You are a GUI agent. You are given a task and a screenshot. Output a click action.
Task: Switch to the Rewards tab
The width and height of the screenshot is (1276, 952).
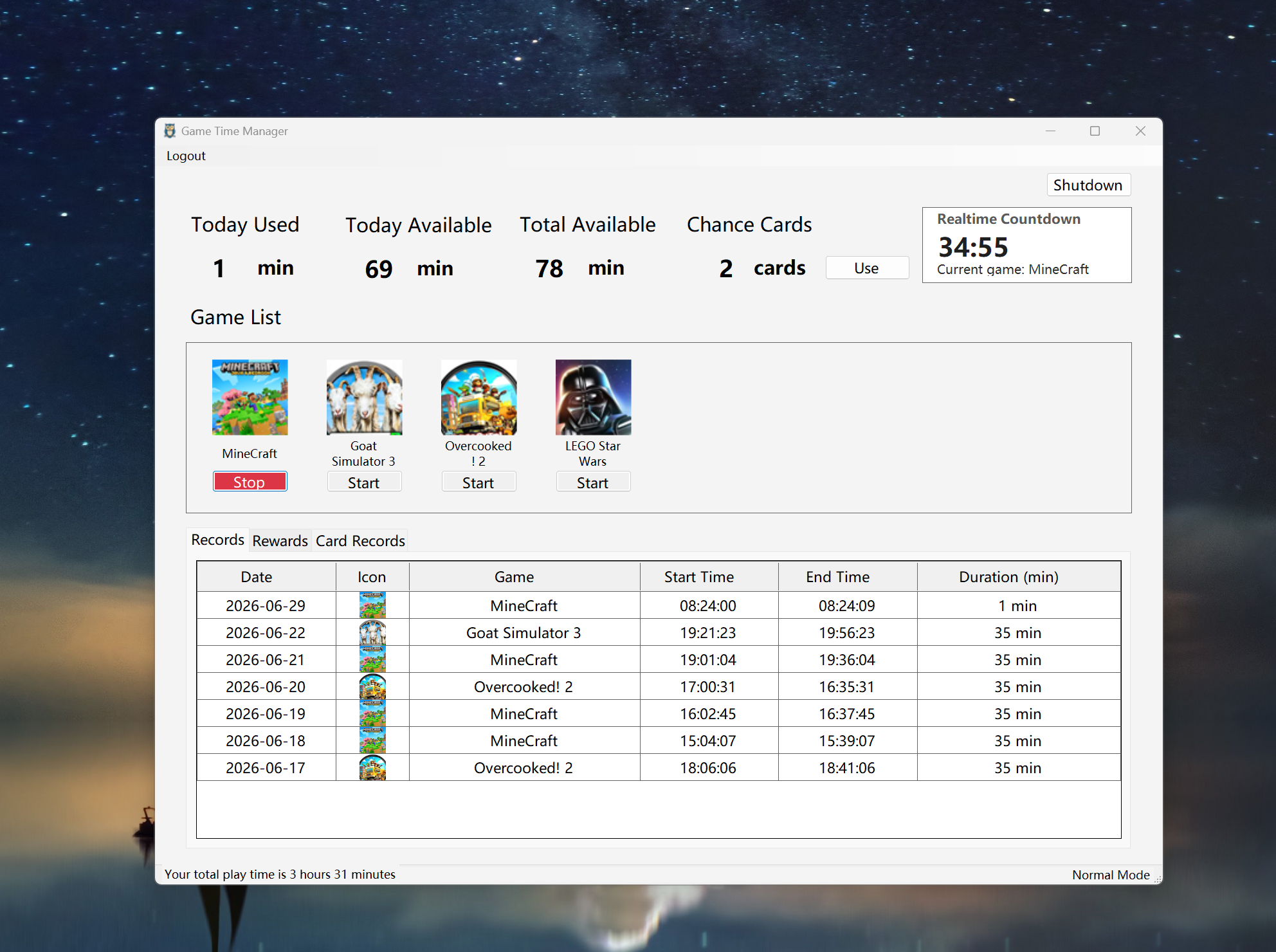click(280, 541)
